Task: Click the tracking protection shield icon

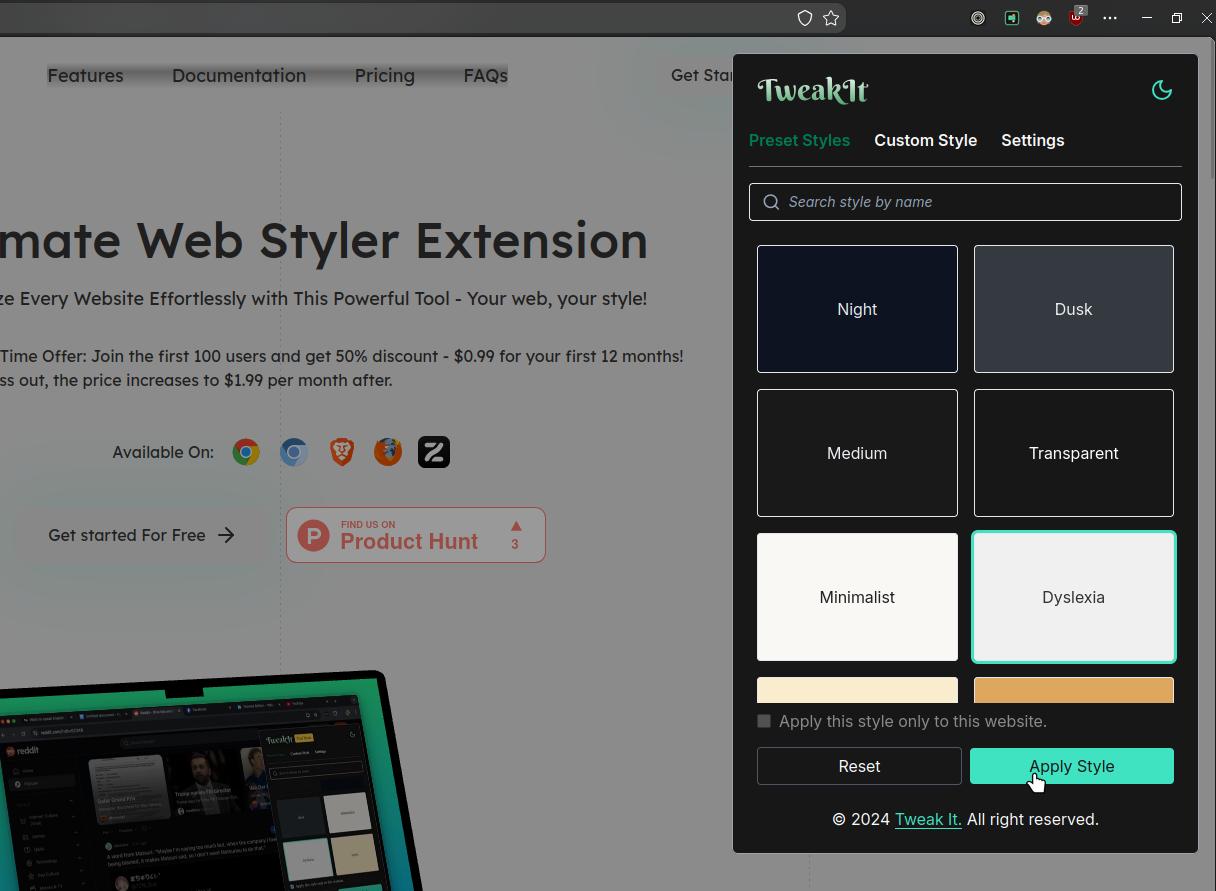Action: [804, 18]
